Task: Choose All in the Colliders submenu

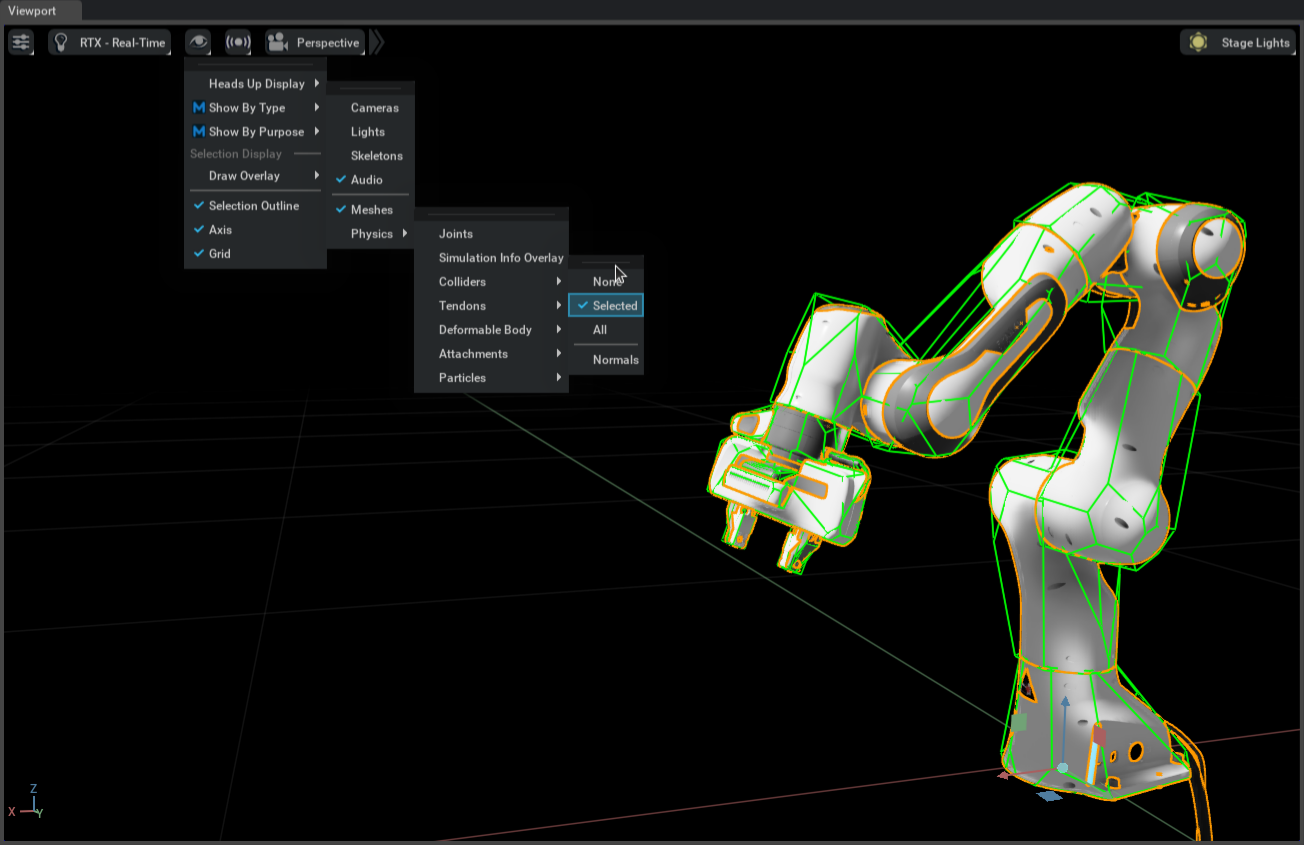Action: point(600,330)
